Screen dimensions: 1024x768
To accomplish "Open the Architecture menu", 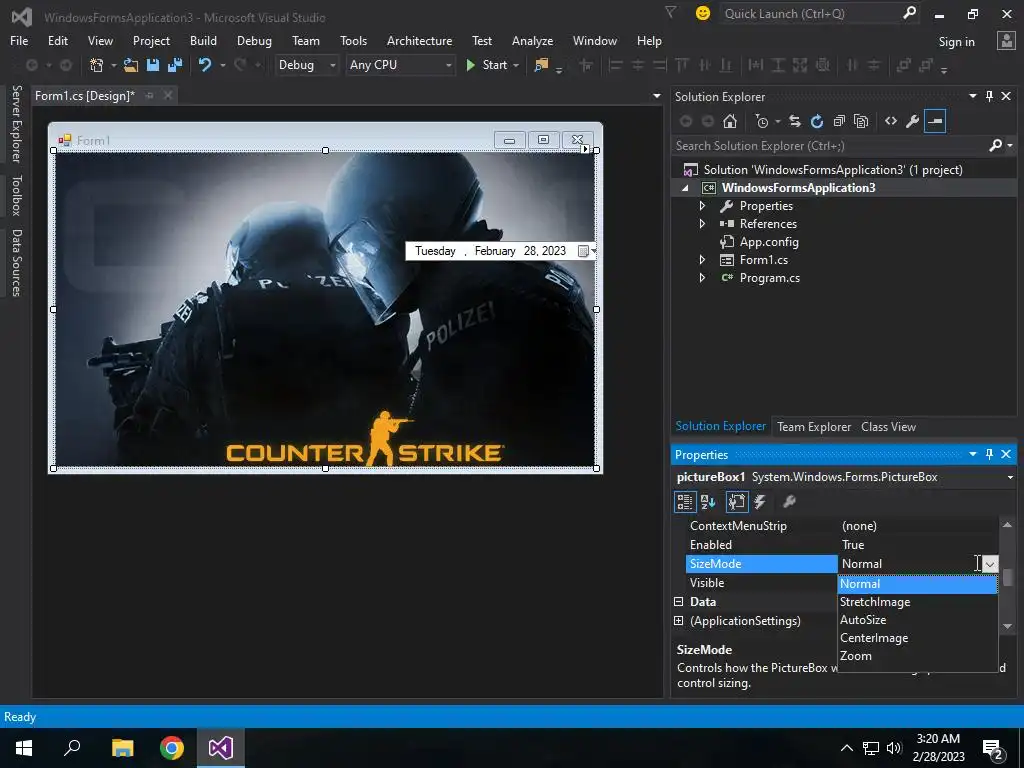I will [x=419, y=40].
